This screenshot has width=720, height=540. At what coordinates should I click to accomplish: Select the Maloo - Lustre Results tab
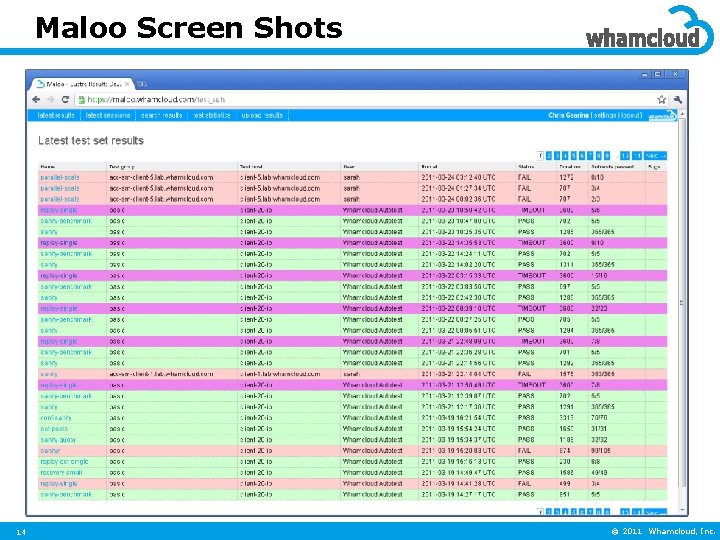pos(82,84)
